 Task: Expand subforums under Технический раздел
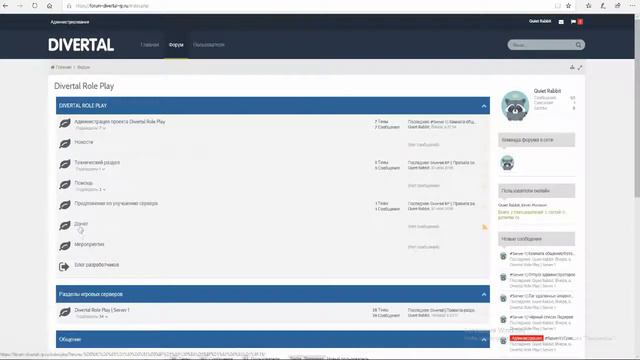point(91,169)
